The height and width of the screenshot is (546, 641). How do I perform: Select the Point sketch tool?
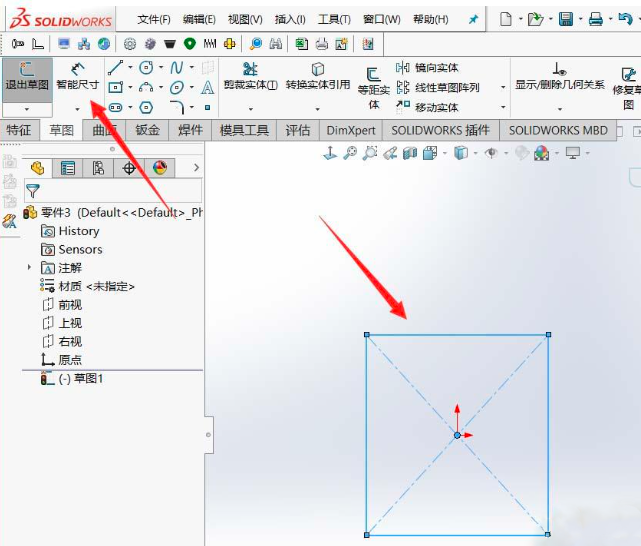click(207, 107)
